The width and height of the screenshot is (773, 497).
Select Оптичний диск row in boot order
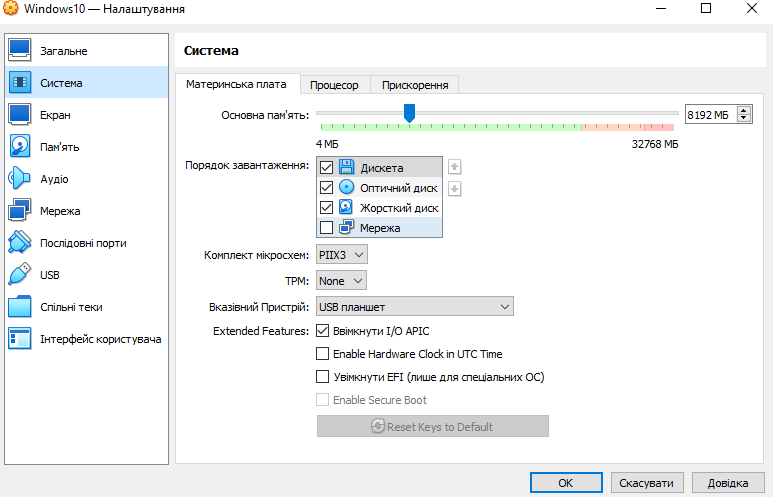380,187
